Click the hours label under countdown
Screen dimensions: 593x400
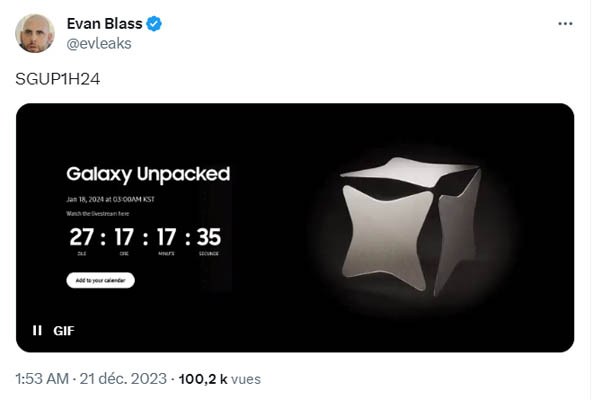[x=124, y=254]
